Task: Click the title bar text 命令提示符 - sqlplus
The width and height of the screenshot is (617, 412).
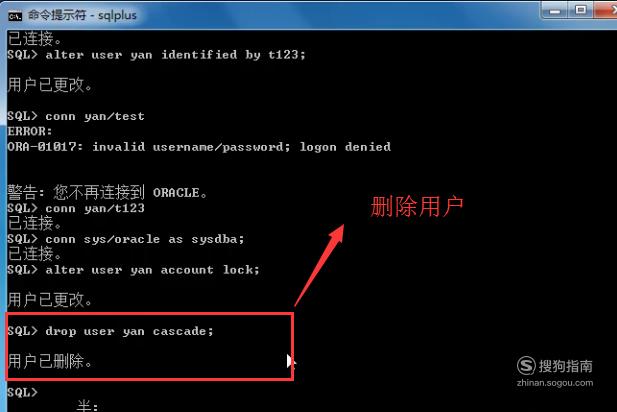Action: point(82,15)
